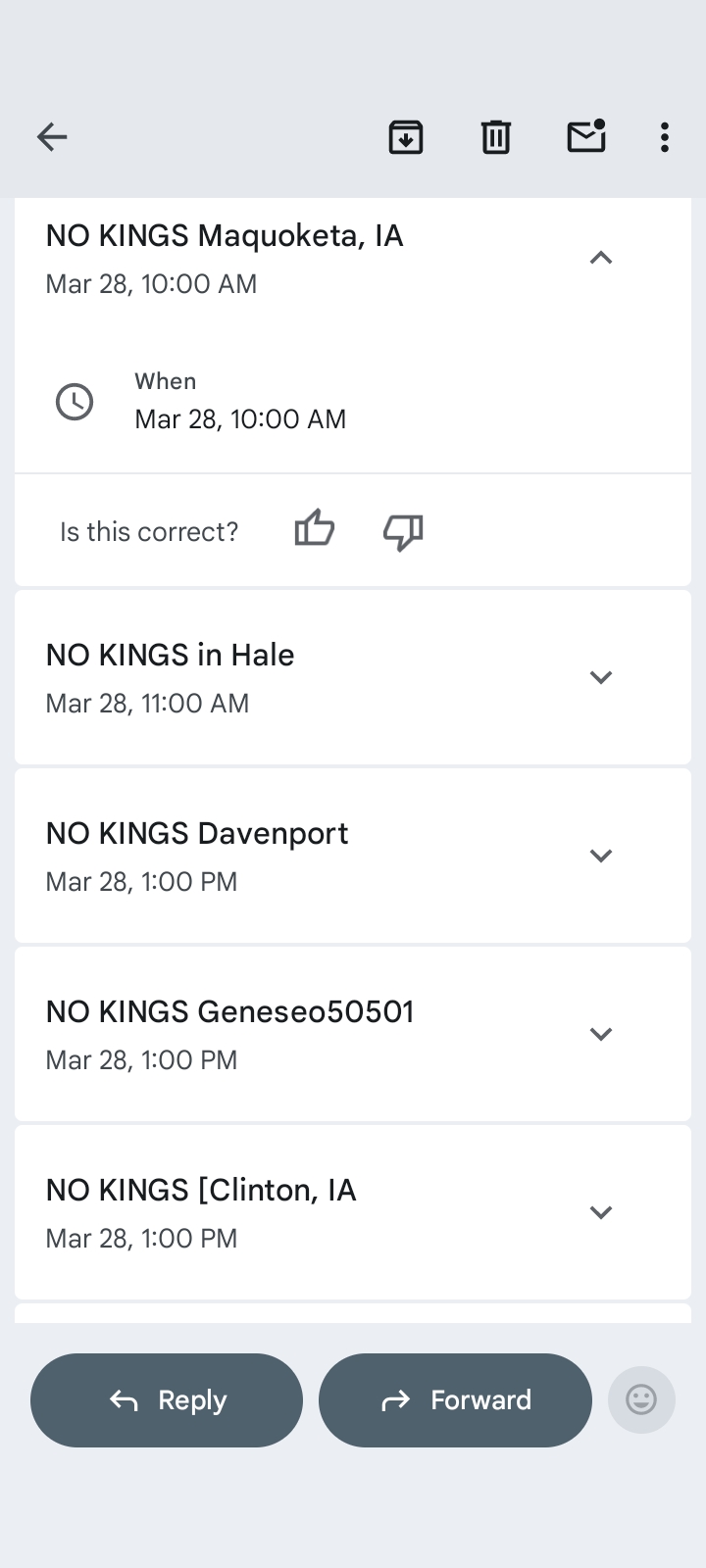Open the three-dot overflow menu
706x1568 pixels.
(x=665, y=137)
